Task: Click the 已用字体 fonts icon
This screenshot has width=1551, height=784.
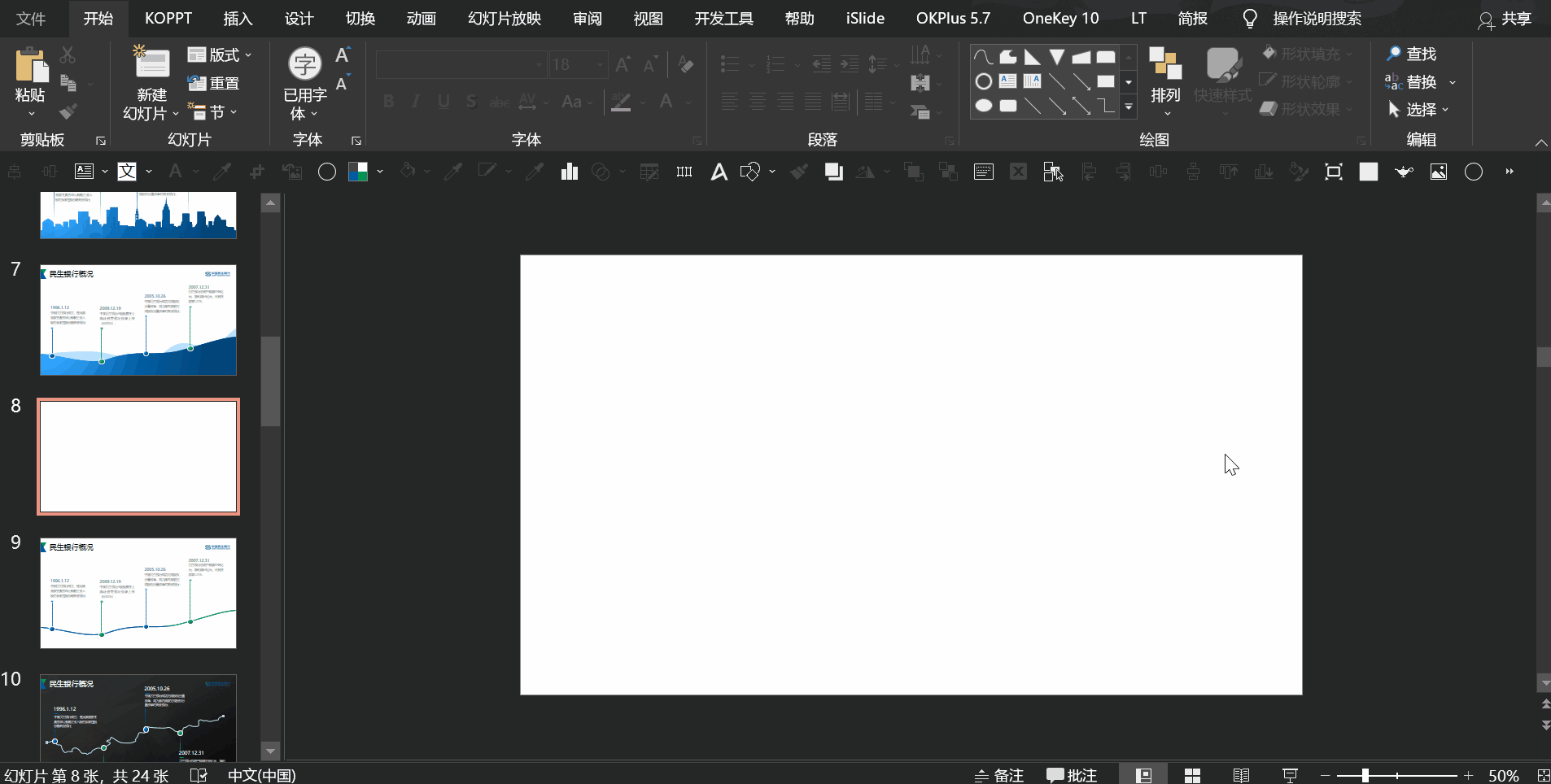Action: (x=305, y=65)
